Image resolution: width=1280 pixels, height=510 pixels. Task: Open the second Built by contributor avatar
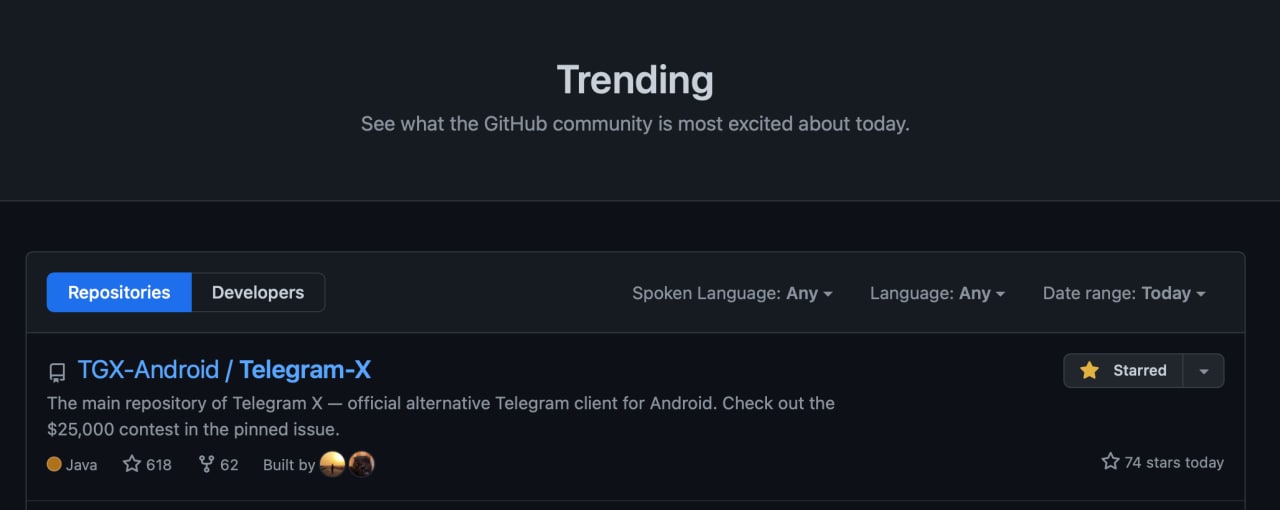coord(361,464)
